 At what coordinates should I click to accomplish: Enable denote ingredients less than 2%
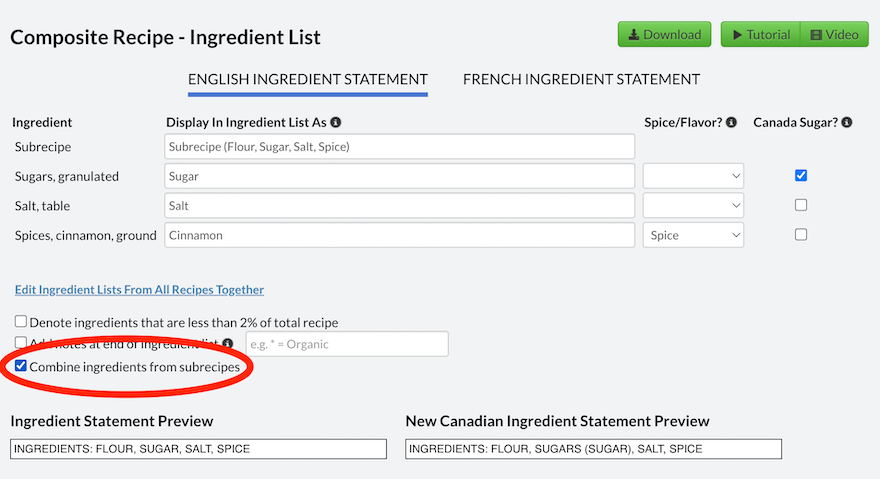21,322
